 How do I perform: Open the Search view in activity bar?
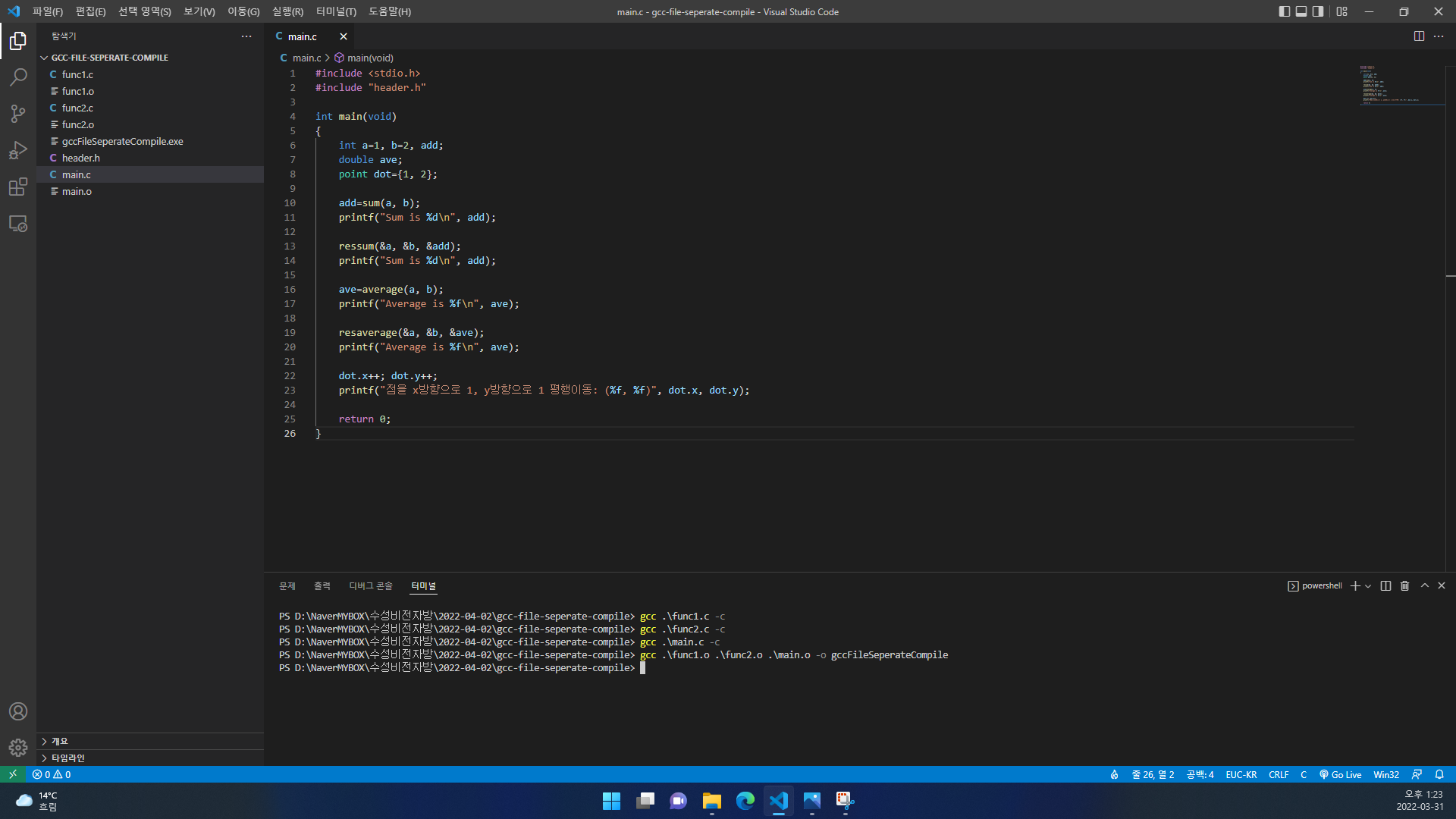pyautogui.click(x=18, y=77)
